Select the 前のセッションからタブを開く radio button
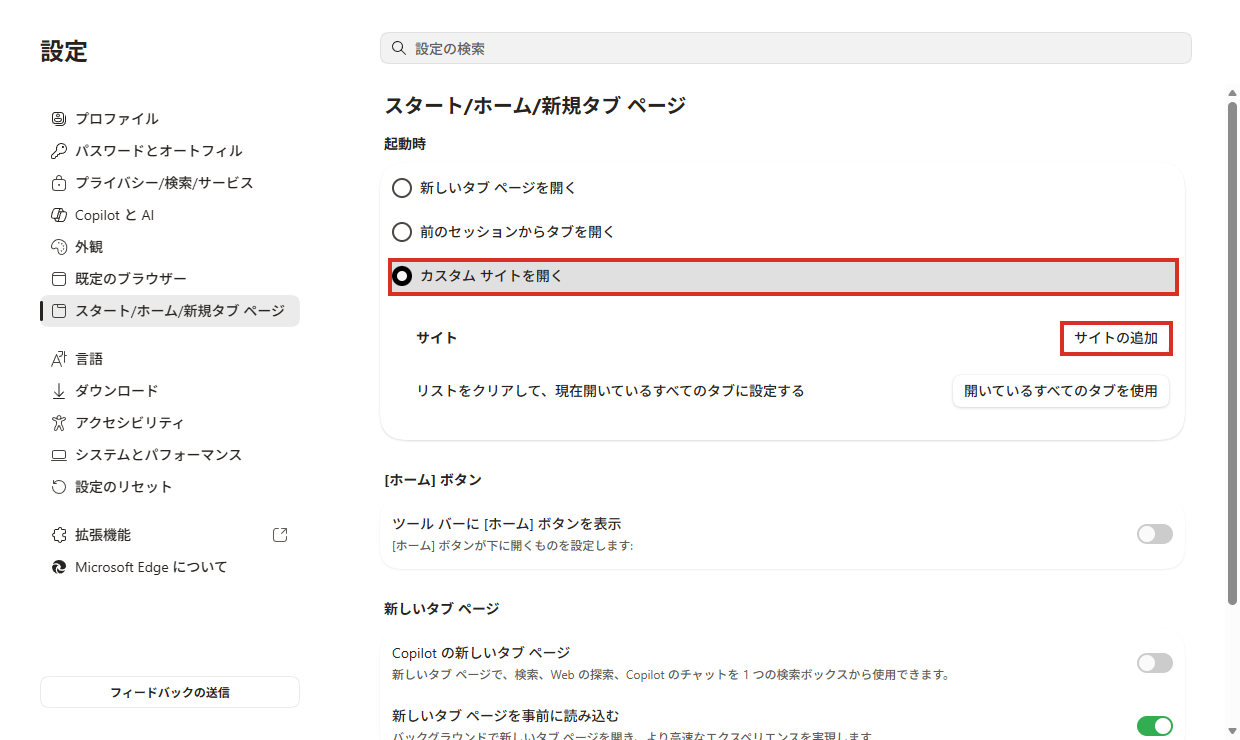Image resolution: width=1240 pixels, height=740 pixels. point(402,232)
